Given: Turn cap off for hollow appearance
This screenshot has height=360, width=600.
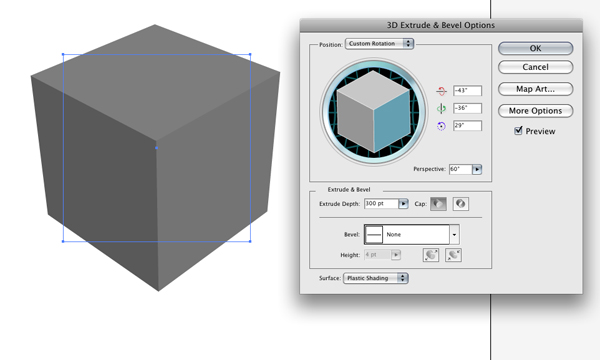Looking at the screenshot, I should tap(461, 204).
